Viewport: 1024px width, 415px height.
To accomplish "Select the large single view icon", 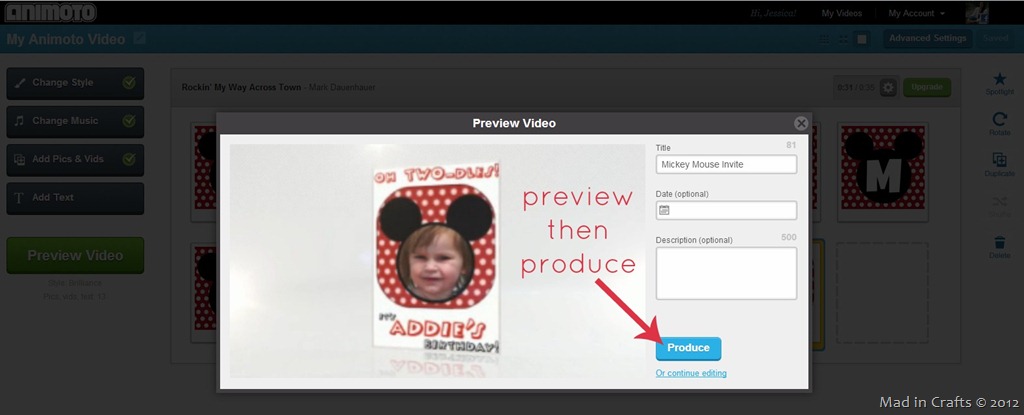I will (x=862, y=39).
